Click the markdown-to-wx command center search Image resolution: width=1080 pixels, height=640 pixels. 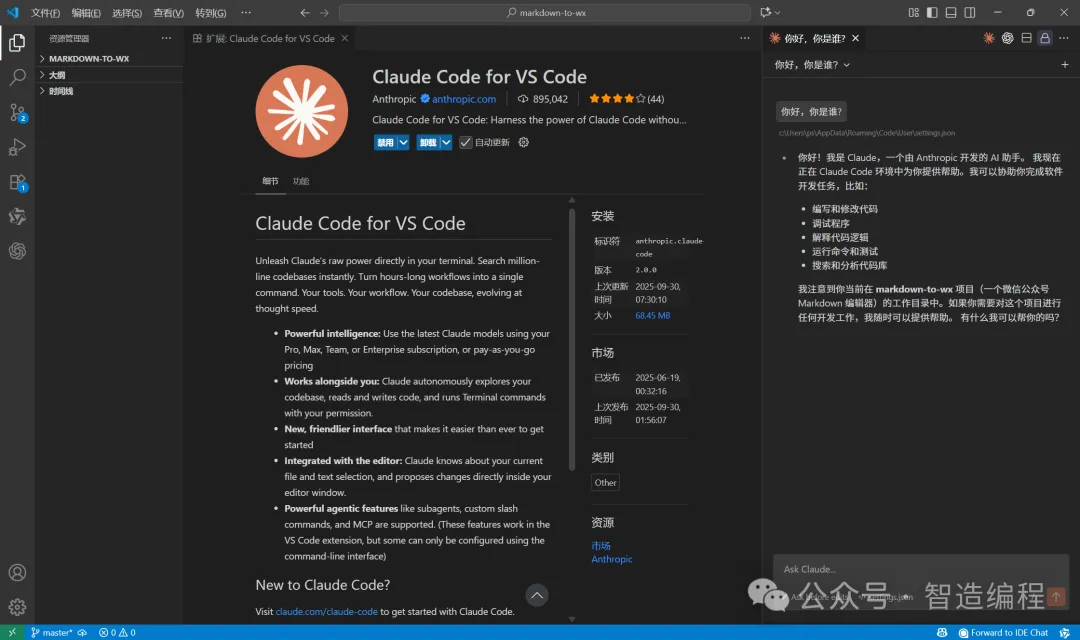[545, 12]
